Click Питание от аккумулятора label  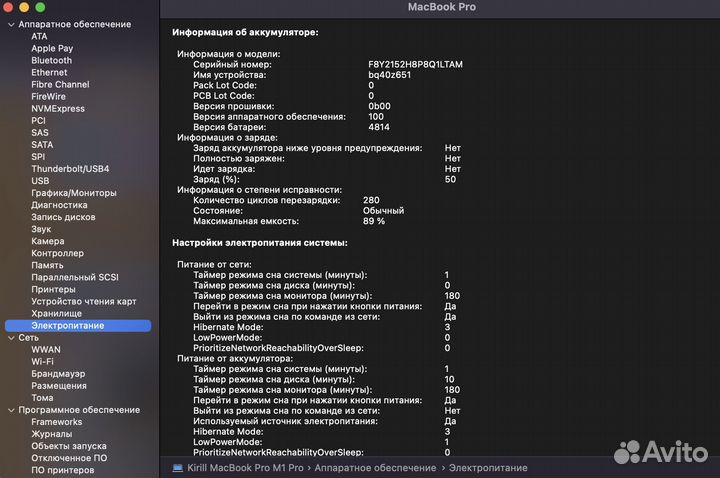(x=235, y=359)
